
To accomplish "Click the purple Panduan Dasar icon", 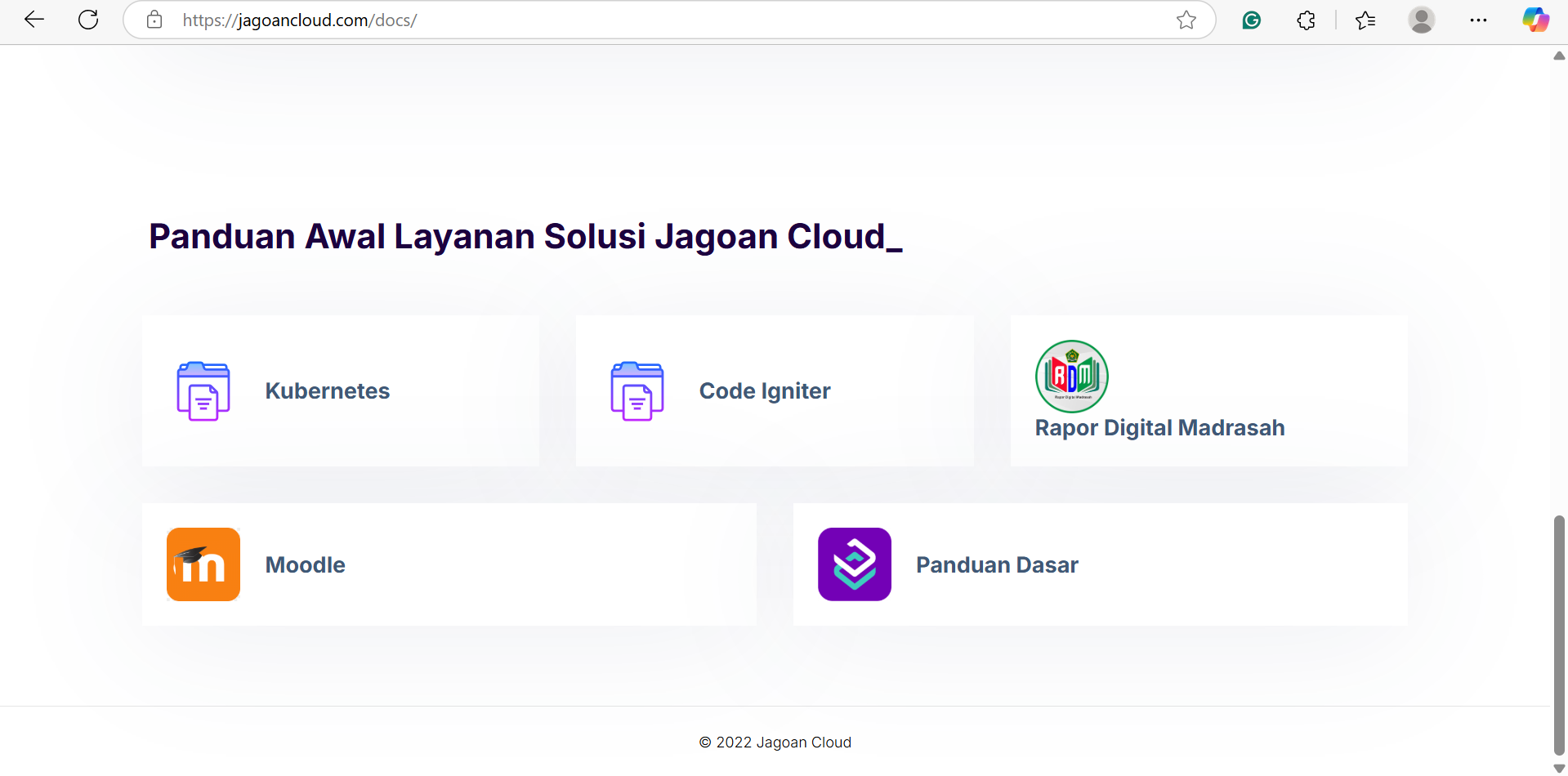I will coord(855,564).
